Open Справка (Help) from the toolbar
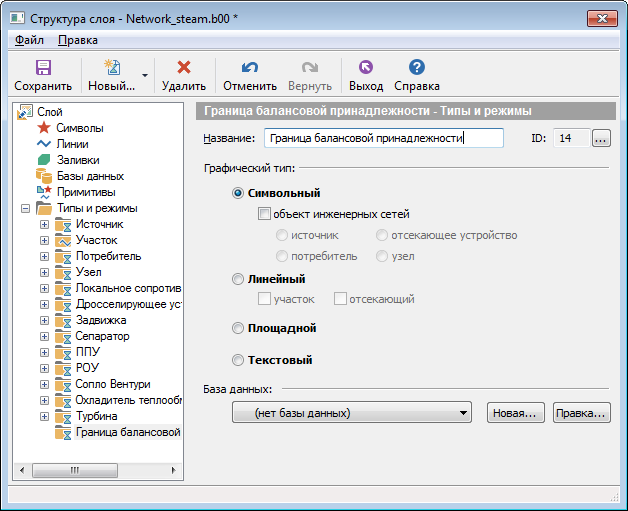 [x=416, y=68]
